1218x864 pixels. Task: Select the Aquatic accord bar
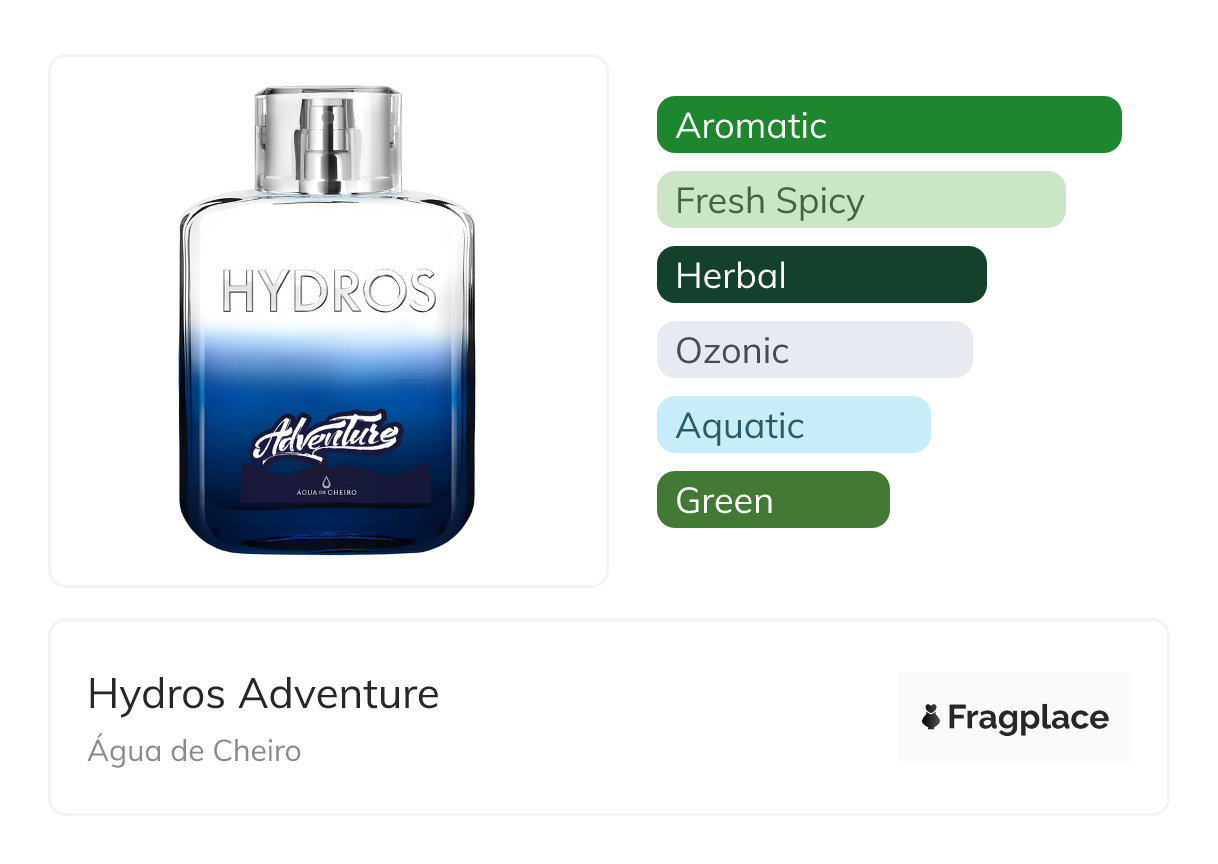(x=794, y=425)
